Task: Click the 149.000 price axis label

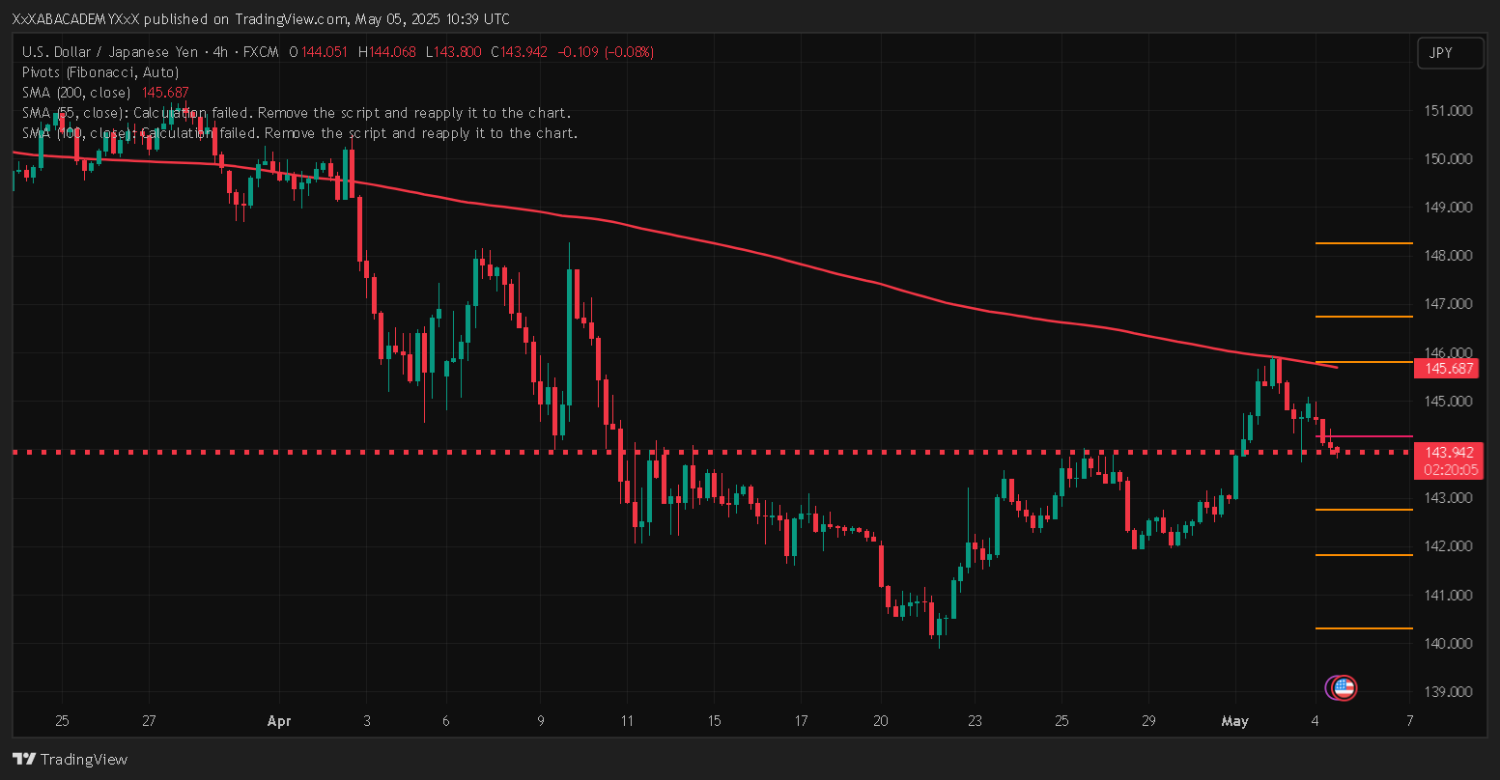Action: 1448,207
